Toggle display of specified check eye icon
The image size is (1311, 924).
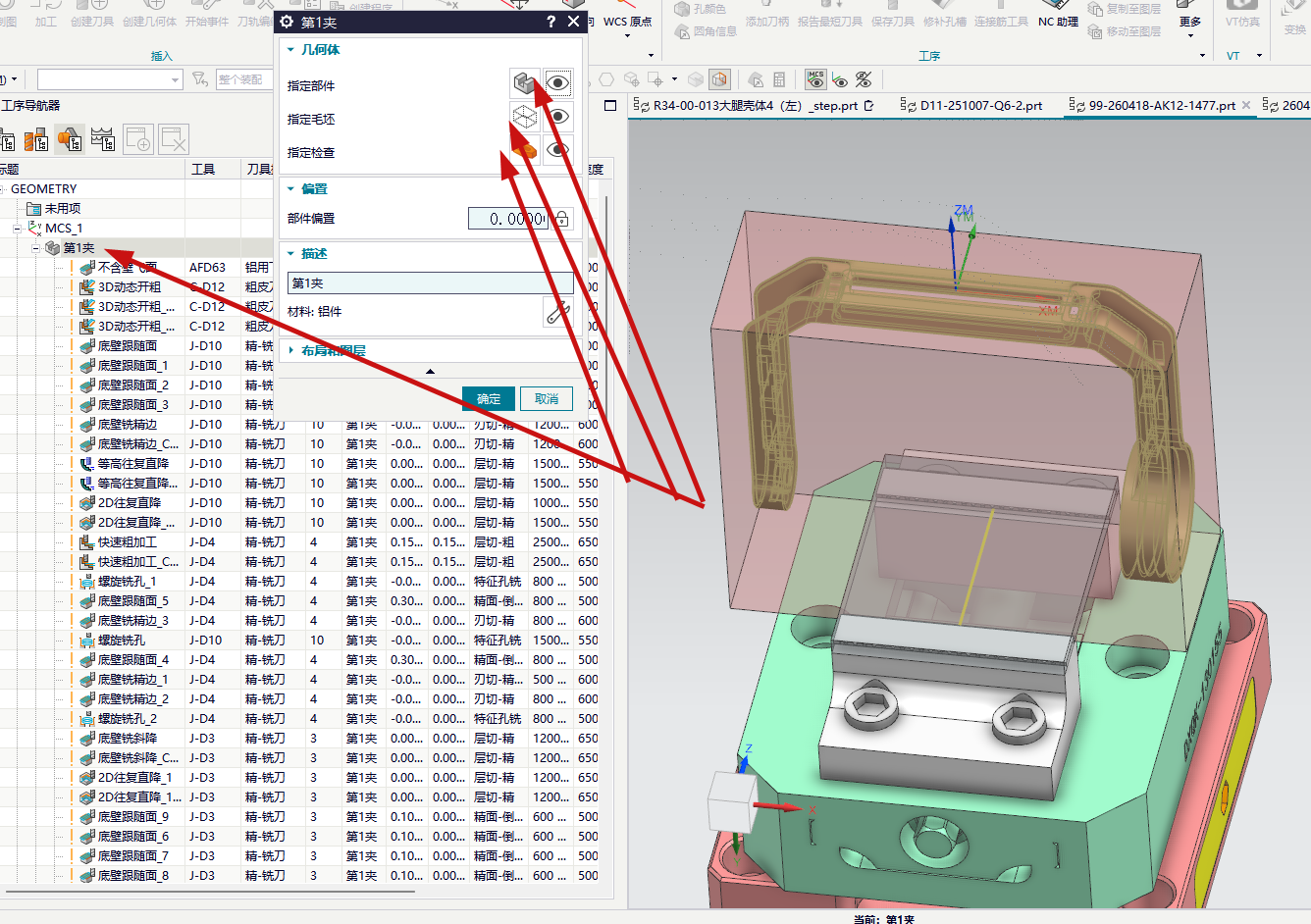(558, 151)
